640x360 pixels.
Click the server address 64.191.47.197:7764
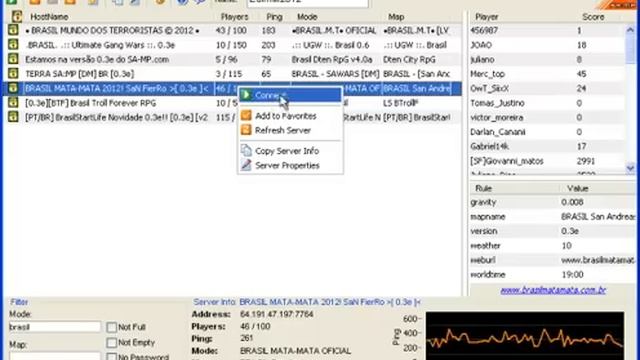[277, 314]
